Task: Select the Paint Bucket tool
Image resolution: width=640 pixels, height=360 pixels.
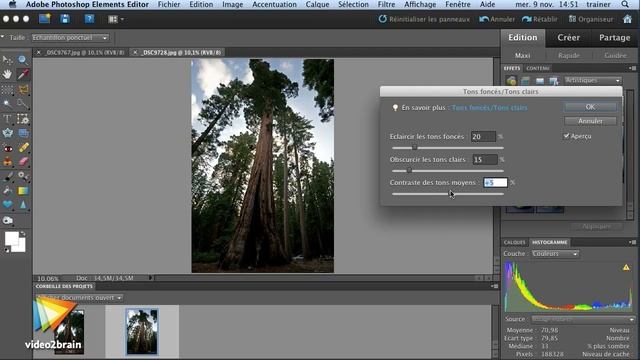Action: [7, 191]
